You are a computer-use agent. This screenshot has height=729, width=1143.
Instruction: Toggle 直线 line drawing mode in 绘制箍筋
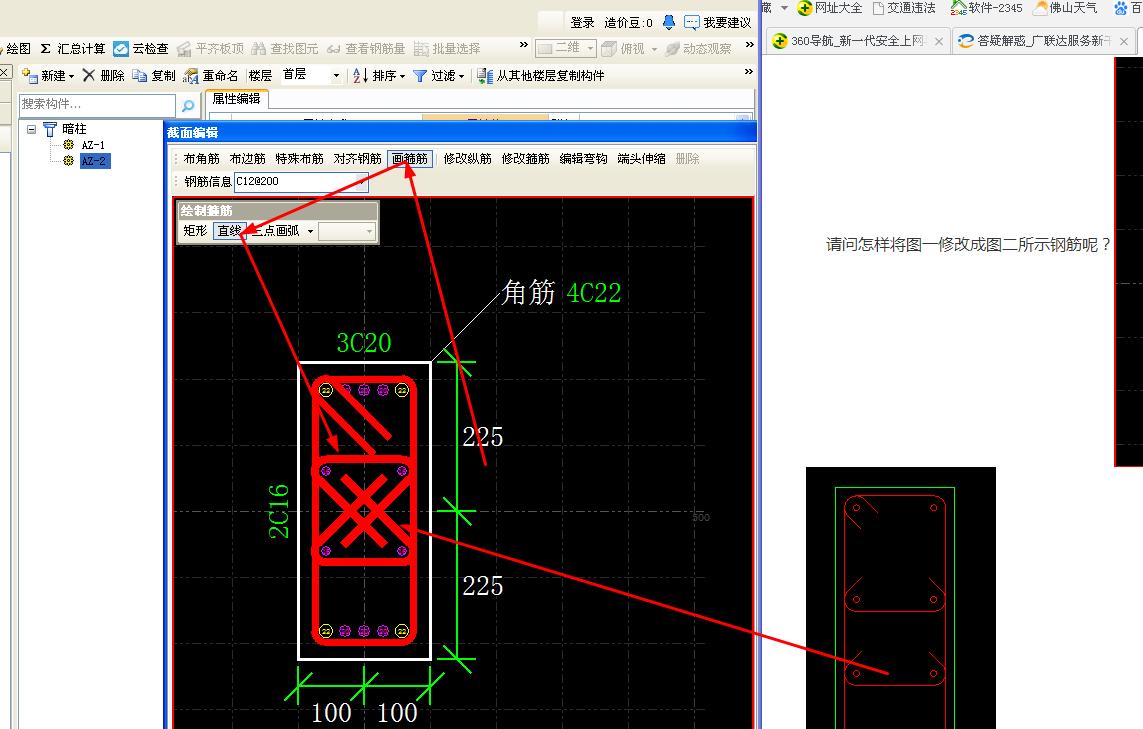[x=228, y=230]
